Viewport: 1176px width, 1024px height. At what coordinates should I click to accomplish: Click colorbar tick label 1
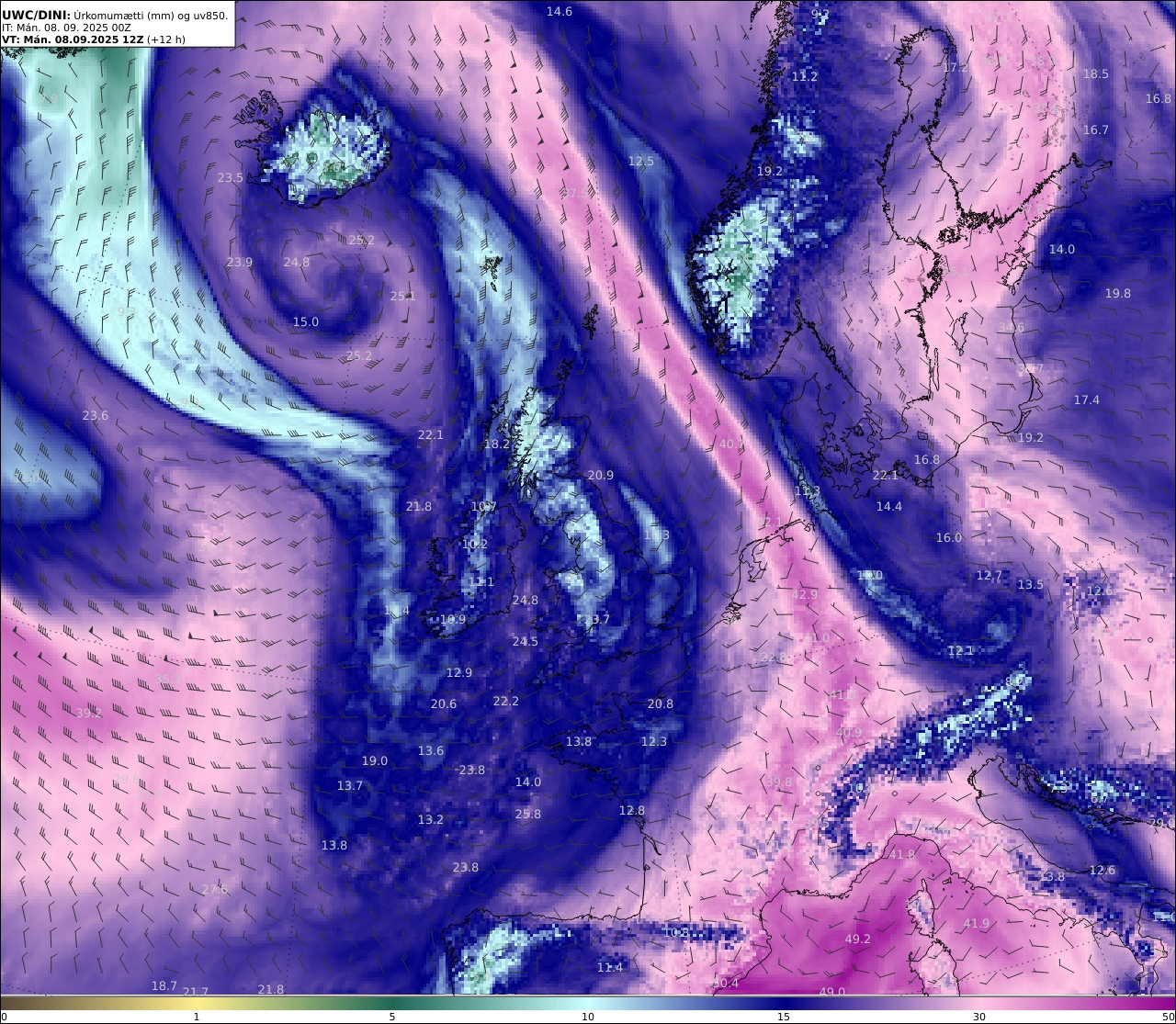[x=197, y=1017]
